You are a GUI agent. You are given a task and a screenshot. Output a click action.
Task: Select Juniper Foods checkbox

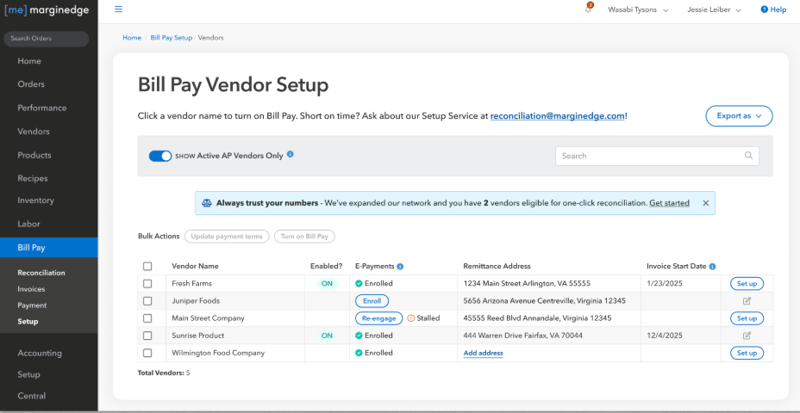click(x=147, y=301)
